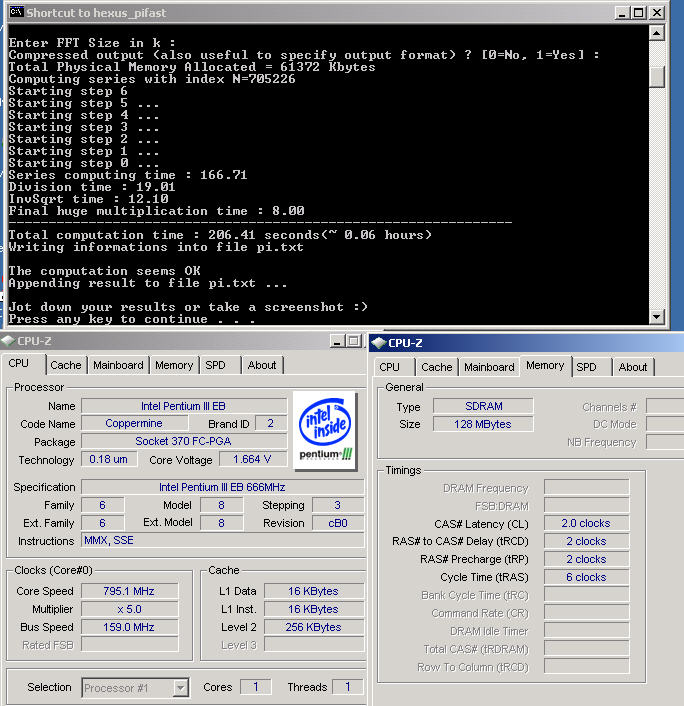
Task: Select Mainboard tab in right CPU-Z window
Action: click(489, 367)
